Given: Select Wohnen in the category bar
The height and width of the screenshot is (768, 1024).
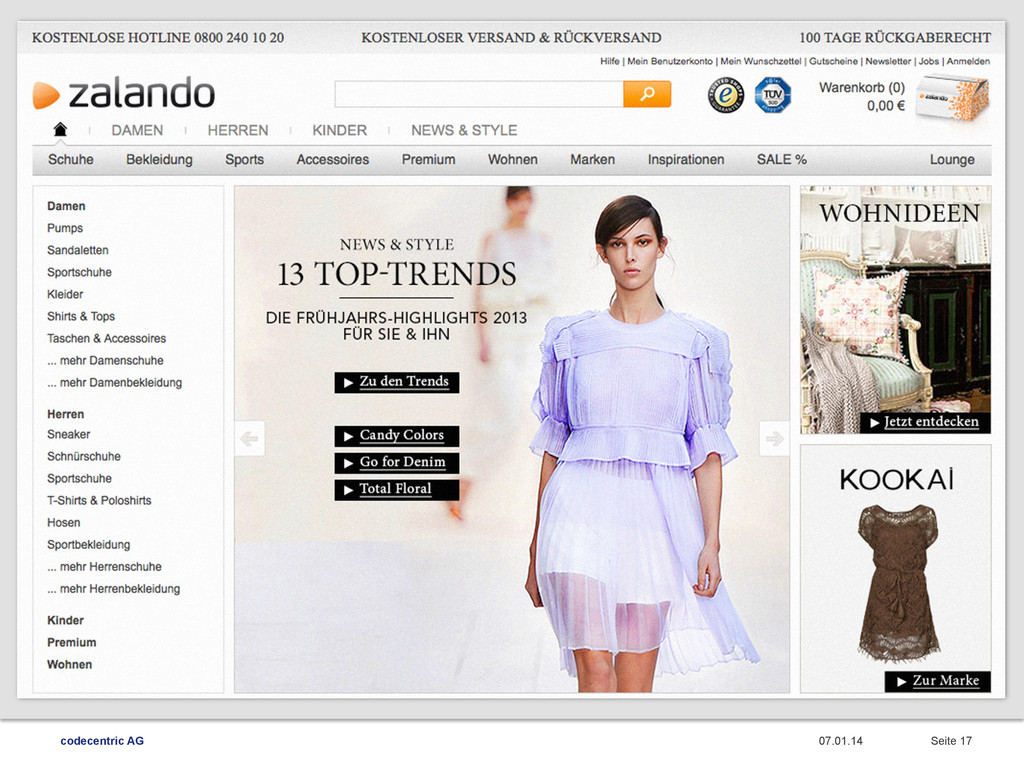Looking at the screenshot, I should tap(513, 159).
